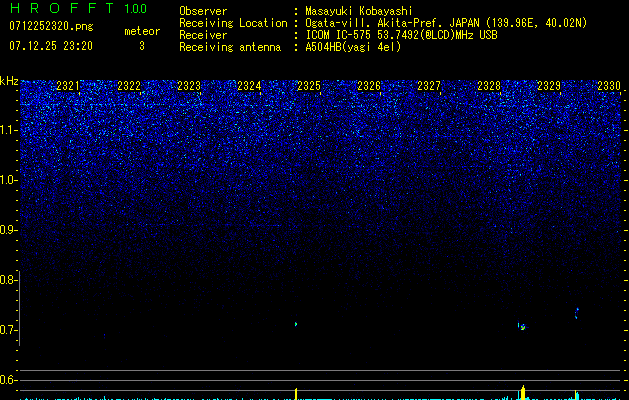
Task: Click the 'meteor' count label
Action: 142,31
